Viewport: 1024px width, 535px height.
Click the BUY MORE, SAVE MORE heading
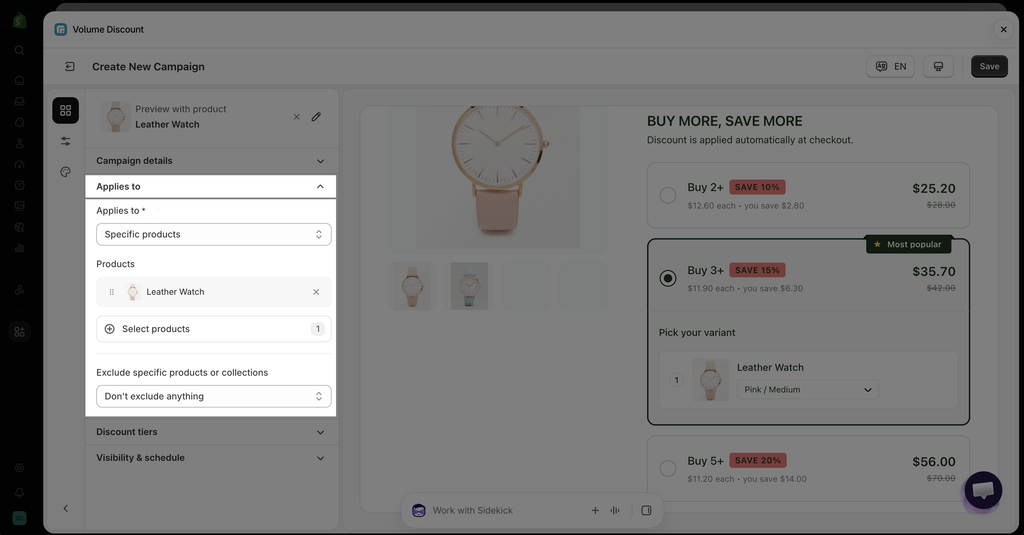[725, 122]
